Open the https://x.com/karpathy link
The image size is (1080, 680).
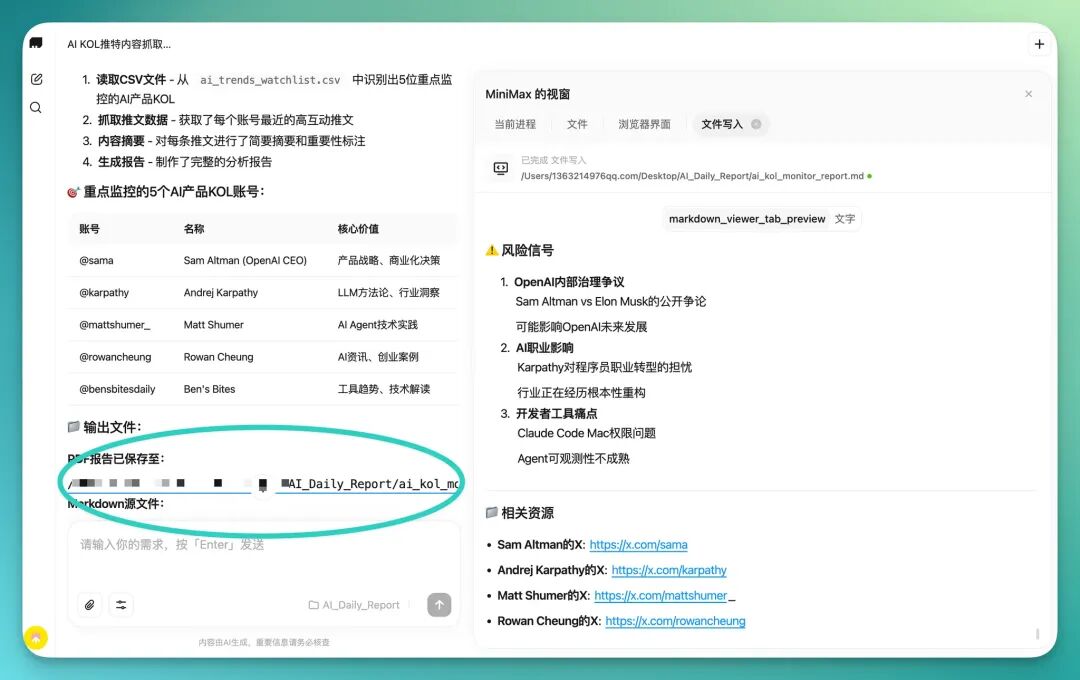tap(669, 570)
